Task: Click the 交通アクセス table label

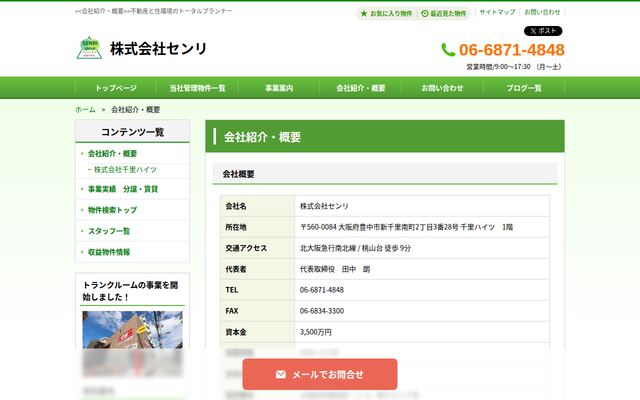Action: click(x=246, y=248)
